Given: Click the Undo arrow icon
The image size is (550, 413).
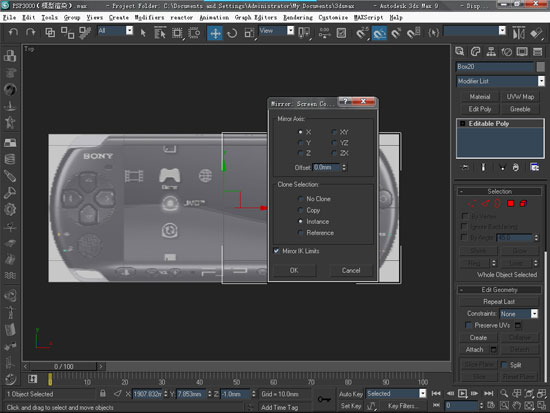Looking at the screenshot, I should pyautogui.click(x=13, y=33).
